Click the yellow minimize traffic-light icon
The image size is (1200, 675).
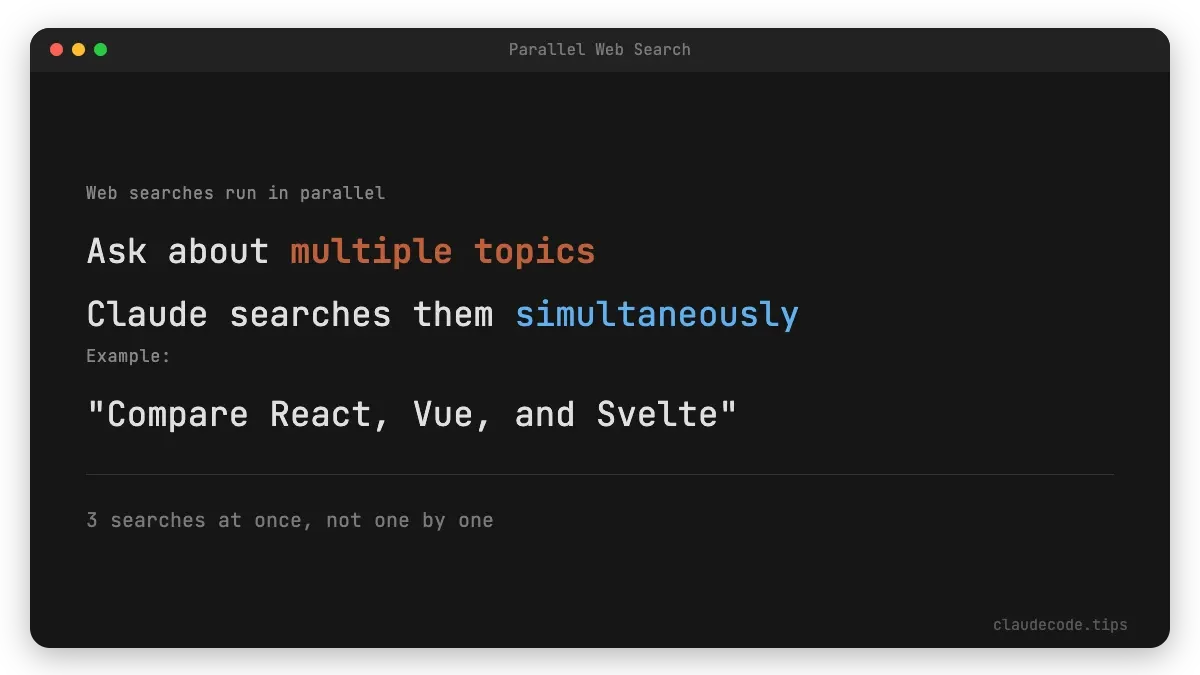pyautogui.click(x=78, y=48)
